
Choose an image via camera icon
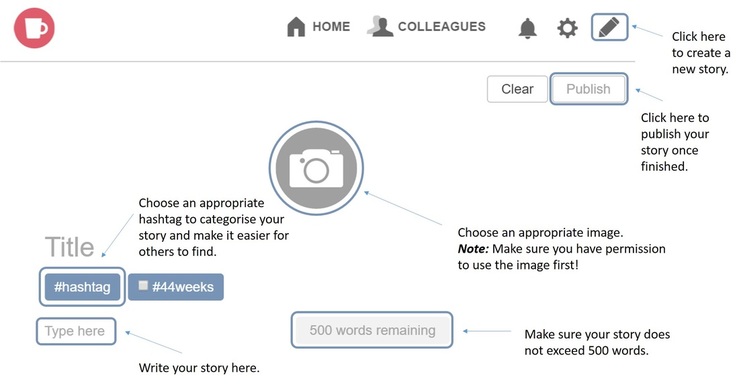316,168
